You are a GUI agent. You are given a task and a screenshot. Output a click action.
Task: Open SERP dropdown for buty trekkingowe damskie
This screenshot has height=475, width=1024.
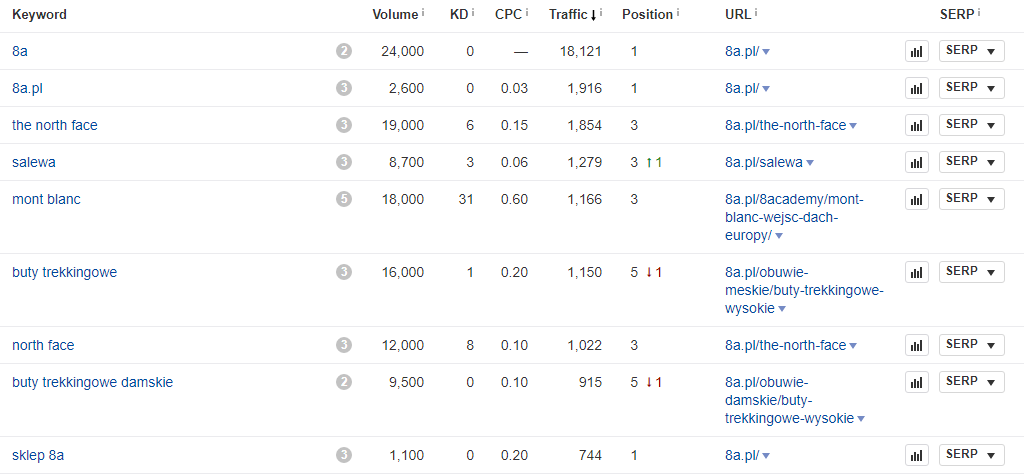coord(972,381)
